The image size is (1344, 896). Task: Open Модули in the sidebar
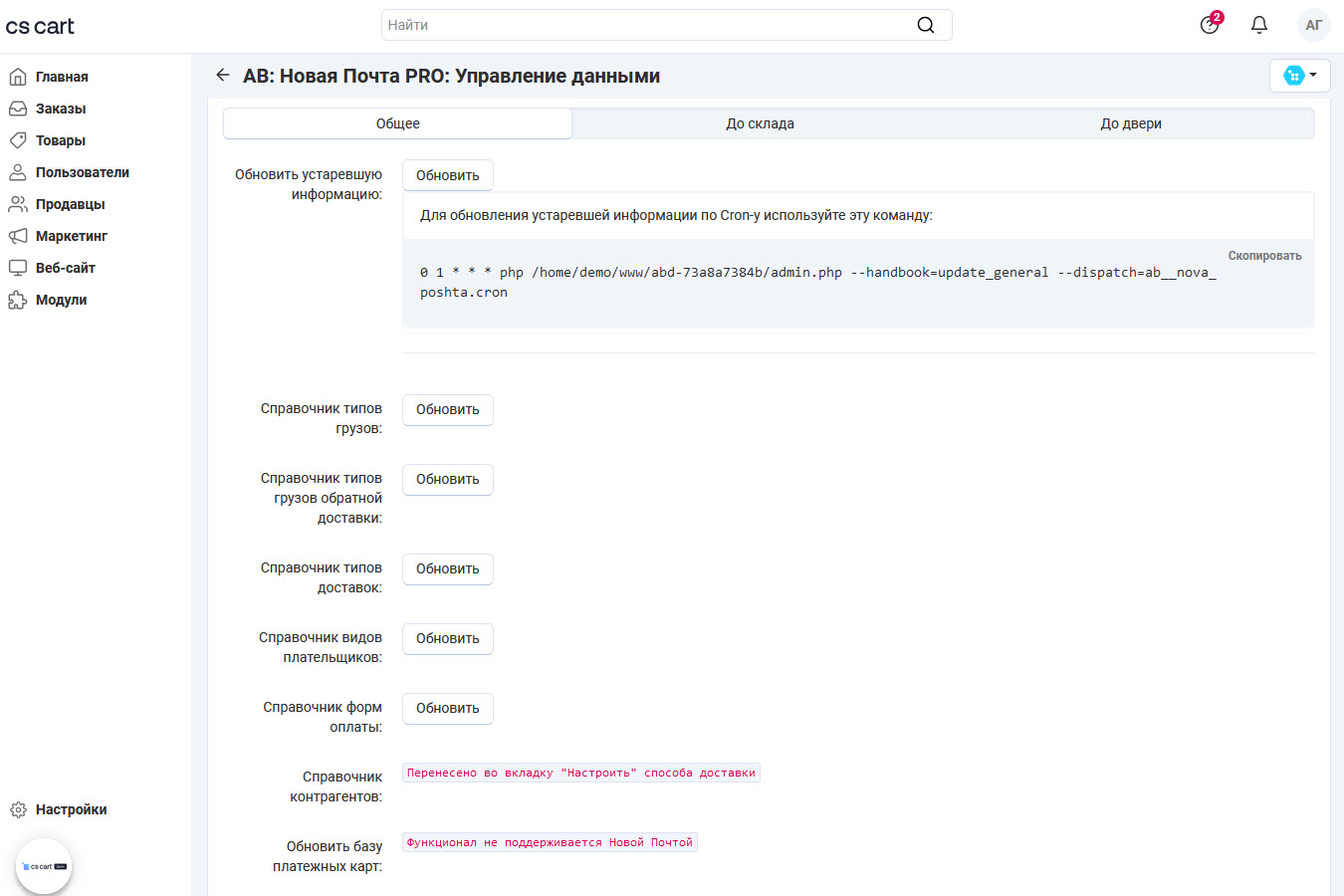point(61,300)
